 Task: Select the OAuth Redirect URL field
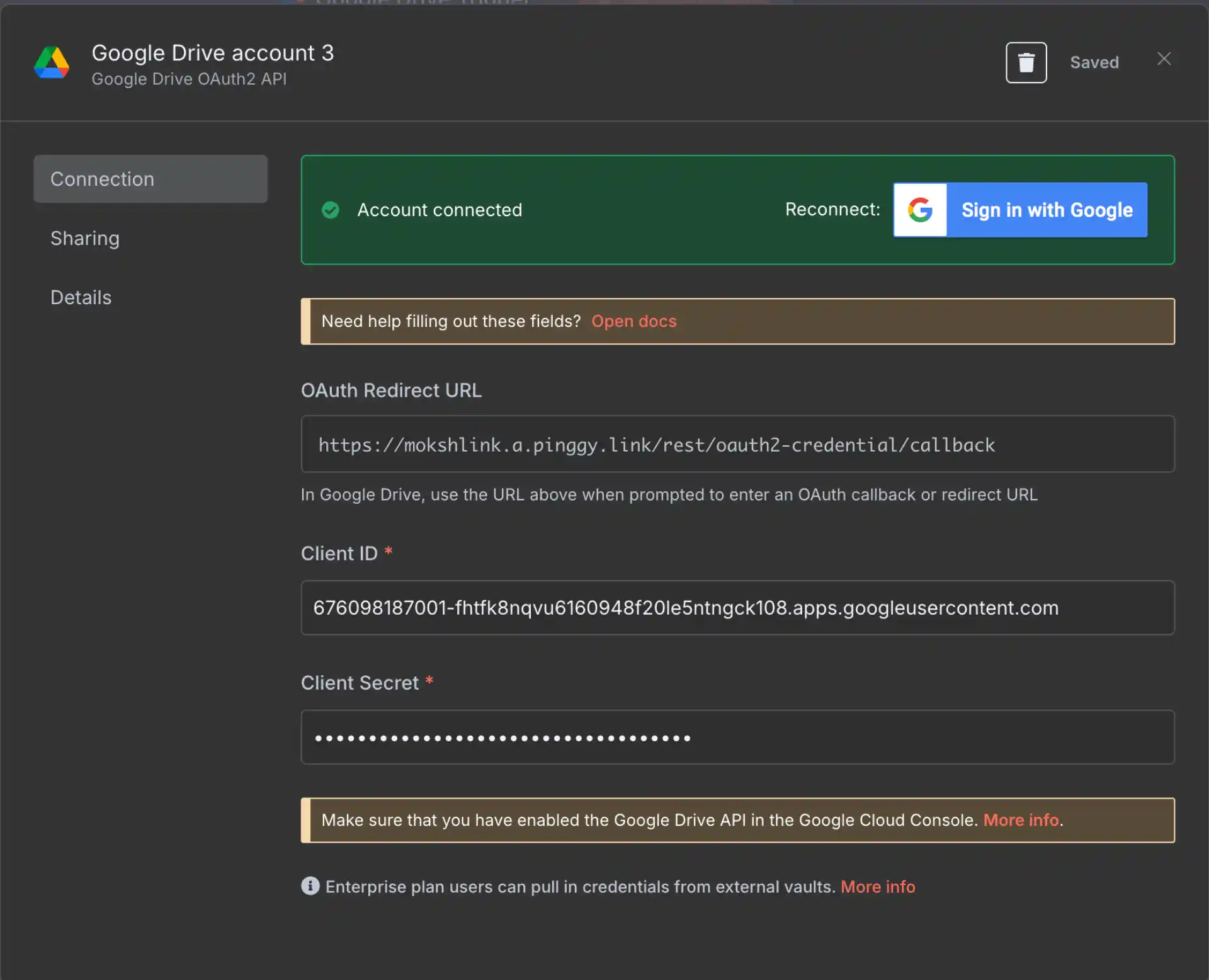(x=737, y=444)
